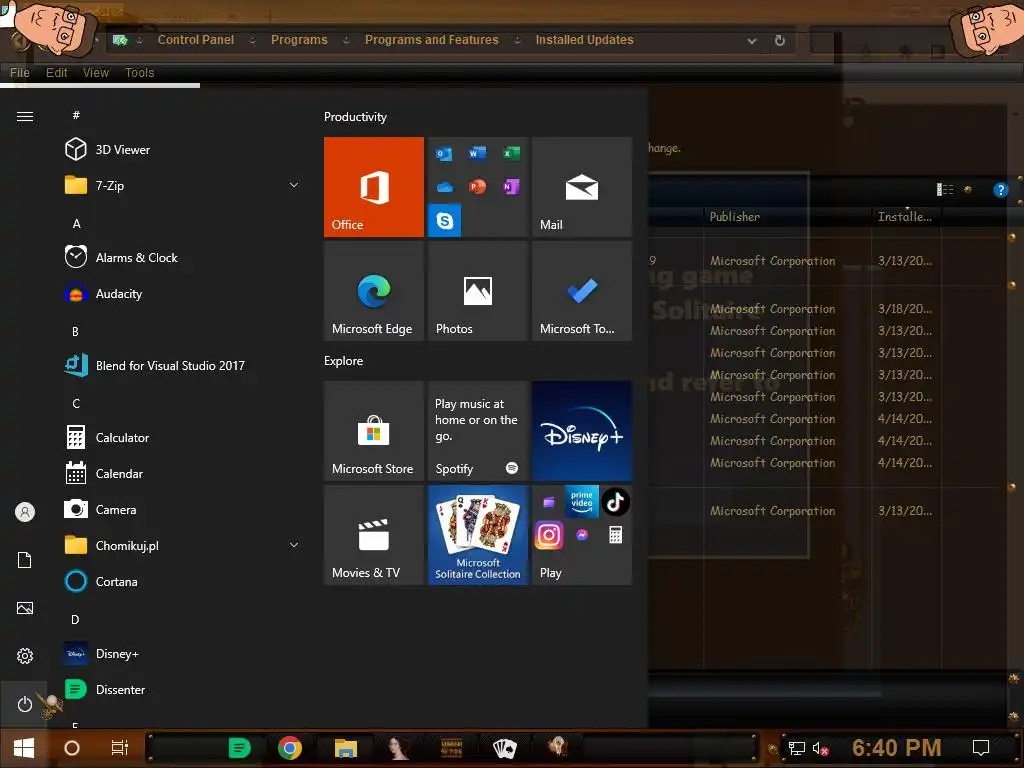
Task: Launch the Disney+ tile
Action: coord(582,431)
